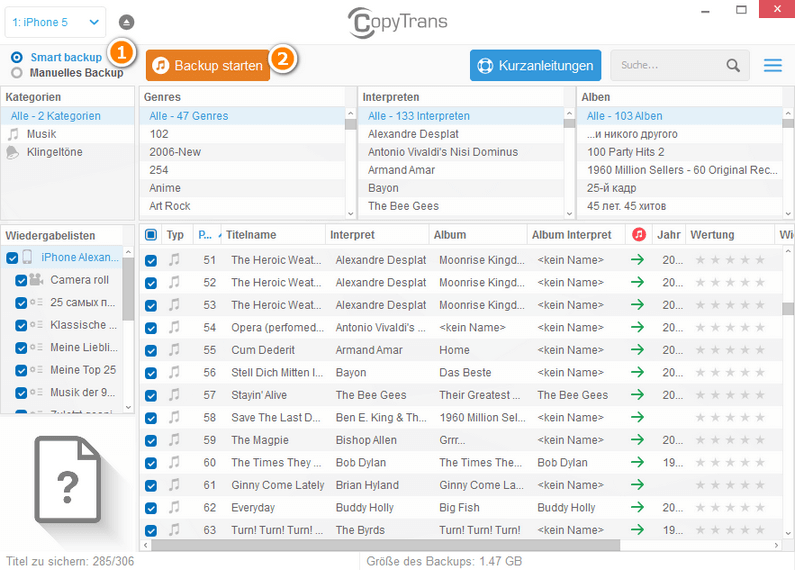Set star rating for track 58
This screenshot has height=570, width=795.
(730, 417)
